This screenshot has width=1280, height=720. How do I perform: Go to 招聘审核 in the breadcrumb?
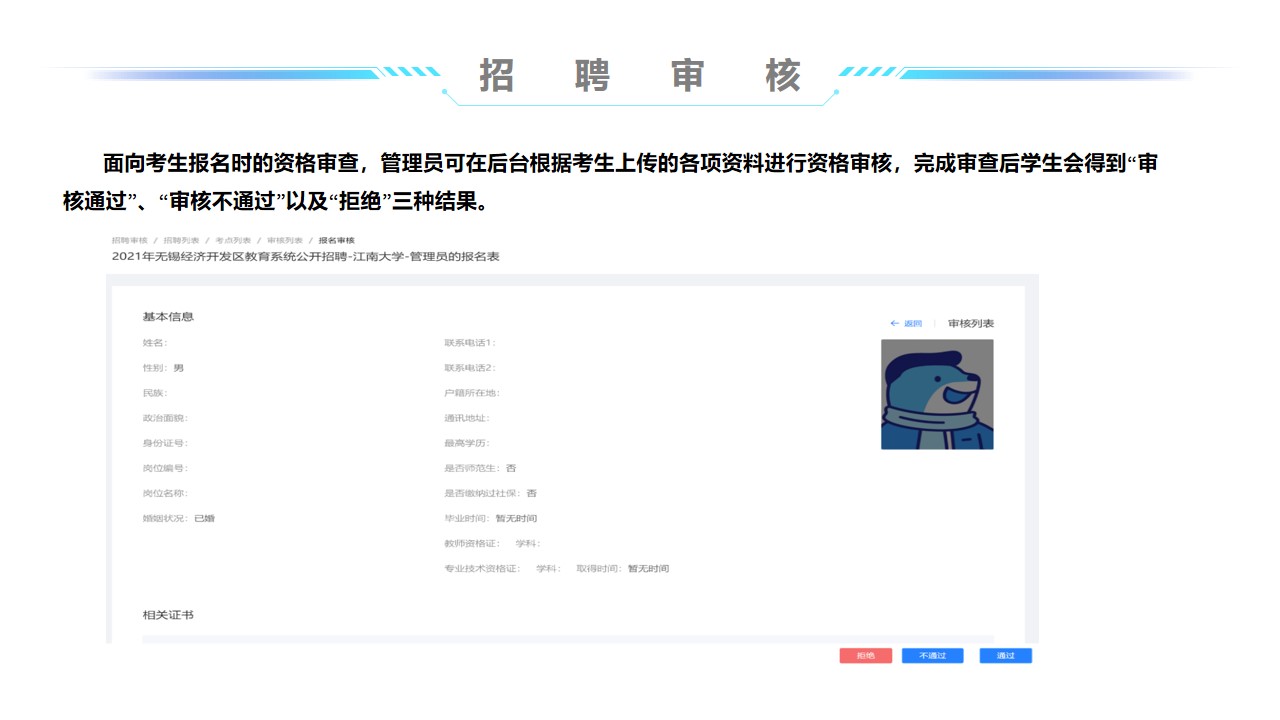129,241
